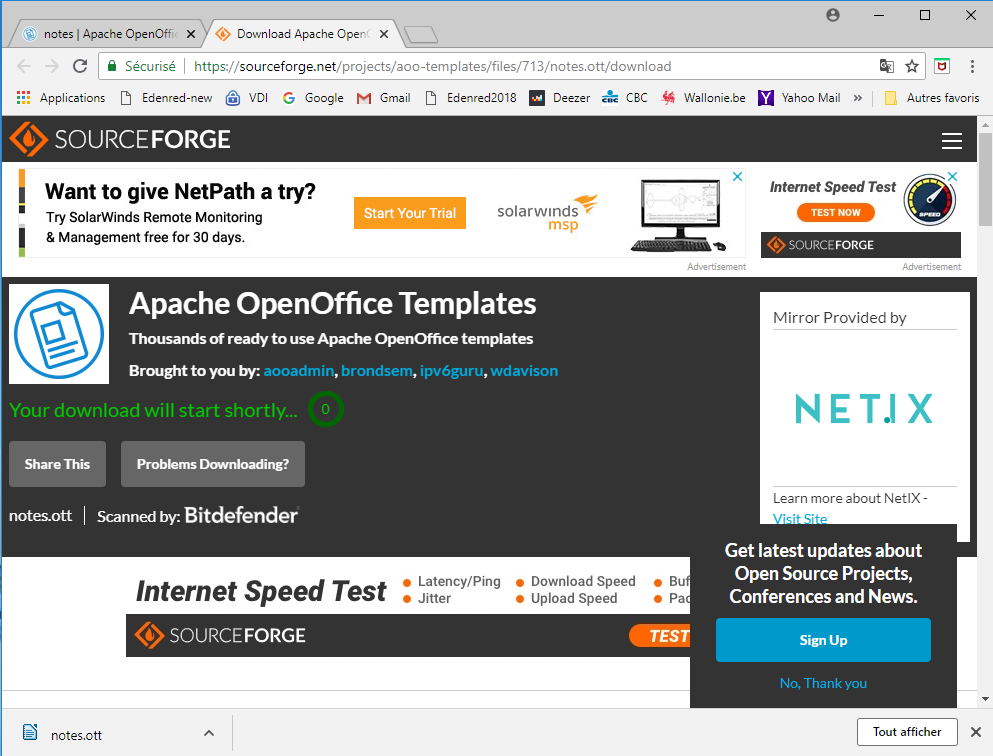The image size is (993, 756).
Task: Open the red shield extension icon
Action: [x=942, y=66]
